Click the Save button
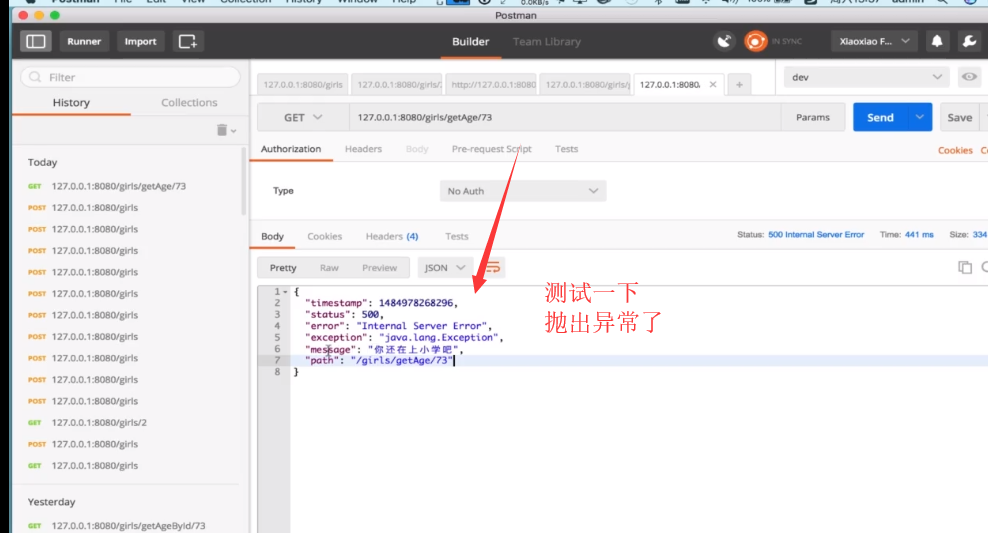 960,117
